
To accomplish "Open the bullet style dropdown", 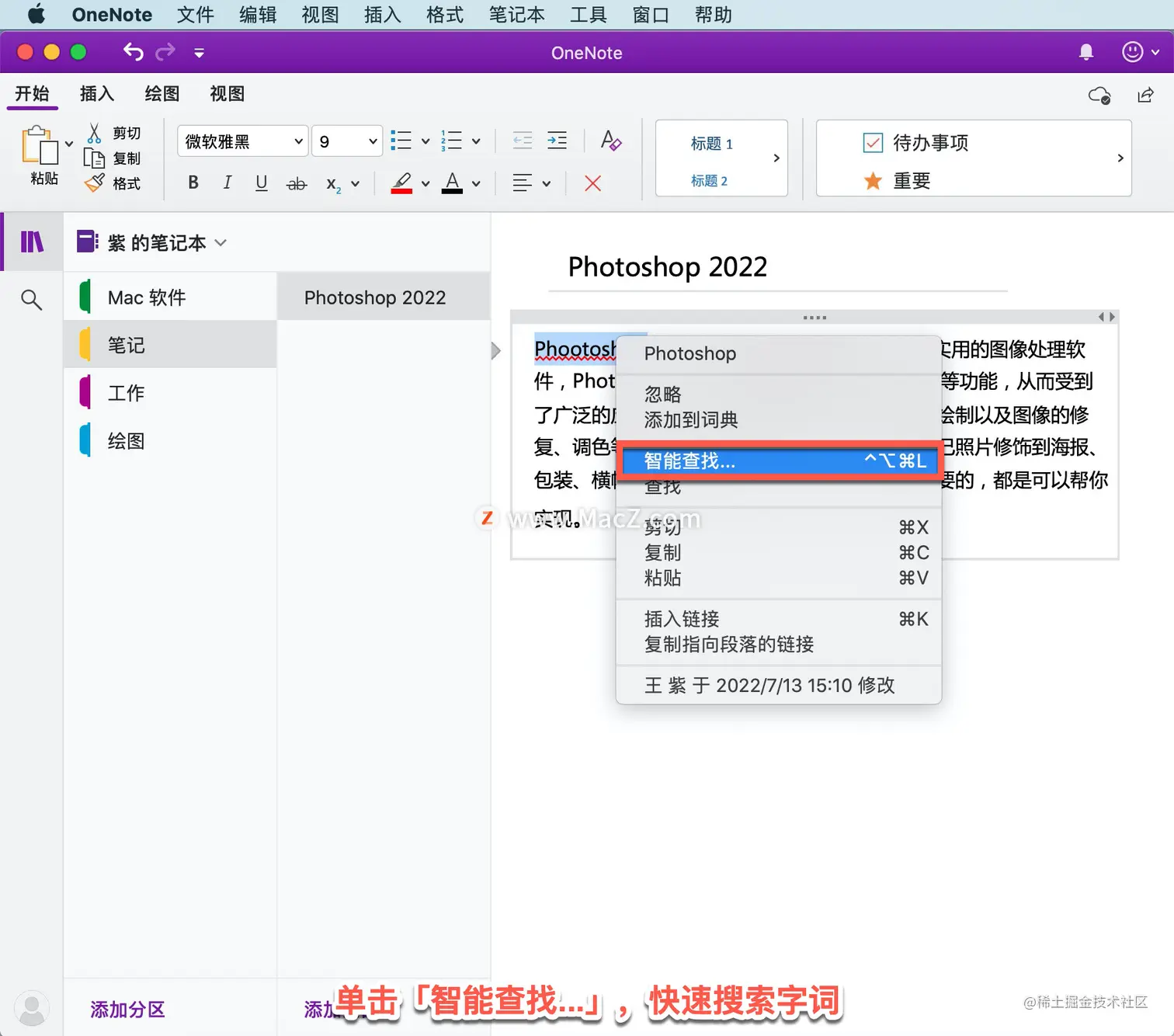I will click(425, 141).
